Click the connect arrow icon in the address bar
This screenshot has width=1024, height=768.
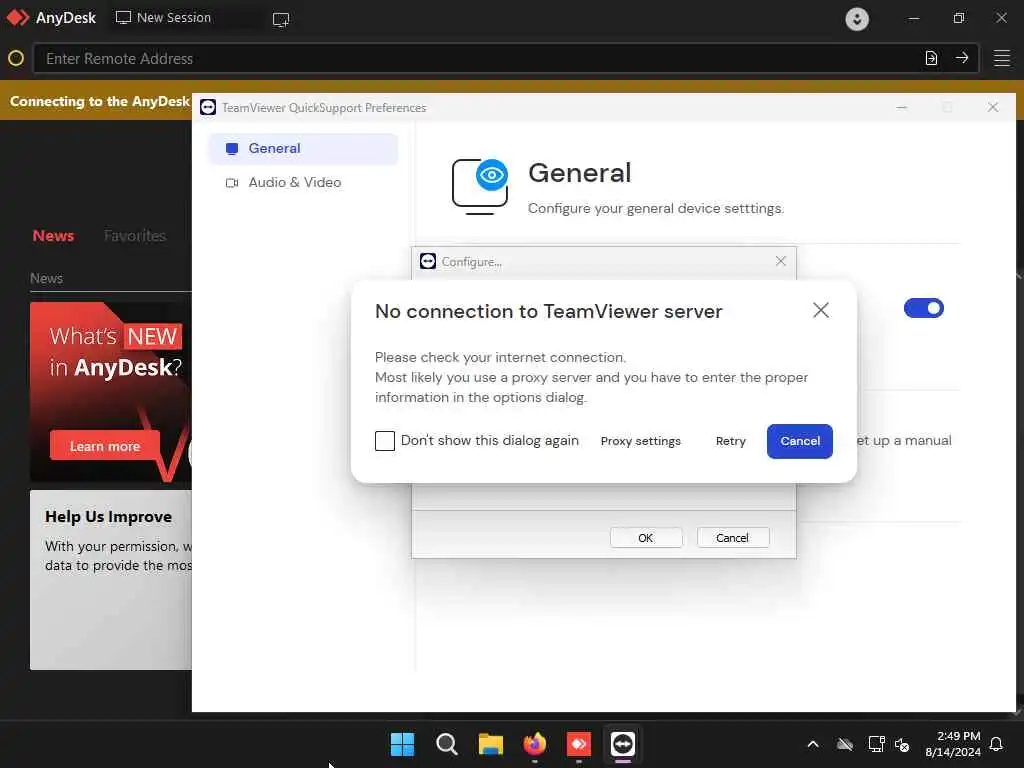(x=962, y=58)
